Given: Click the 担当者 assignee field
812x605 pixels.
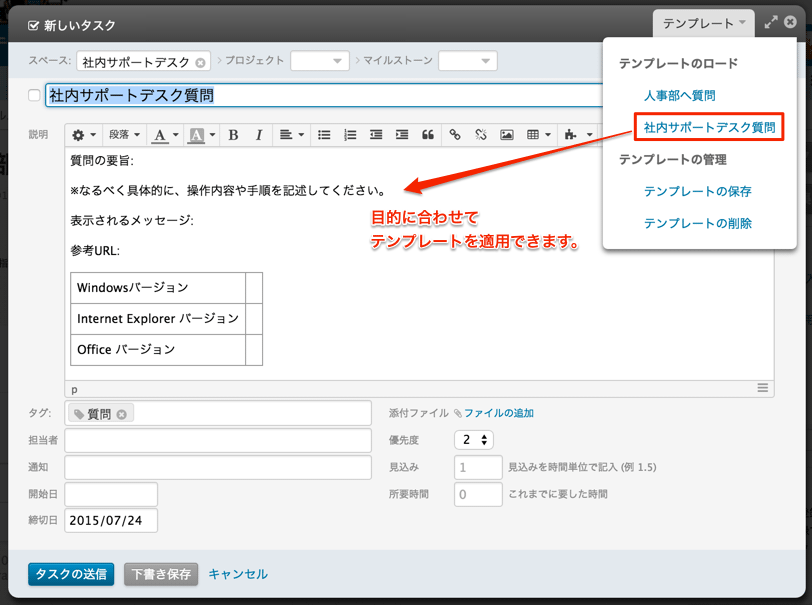Looking at the screenshot, I should 218,440.
